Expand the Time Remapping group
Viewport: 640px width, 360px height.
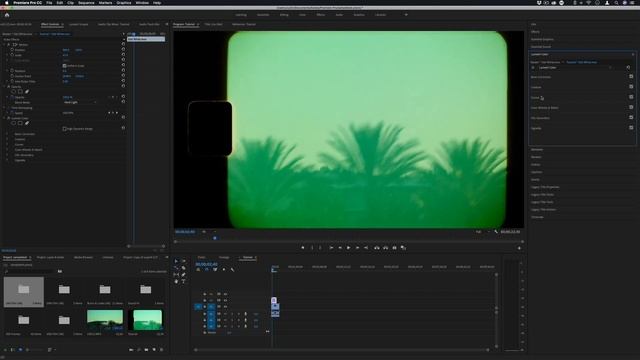[4, 108]
